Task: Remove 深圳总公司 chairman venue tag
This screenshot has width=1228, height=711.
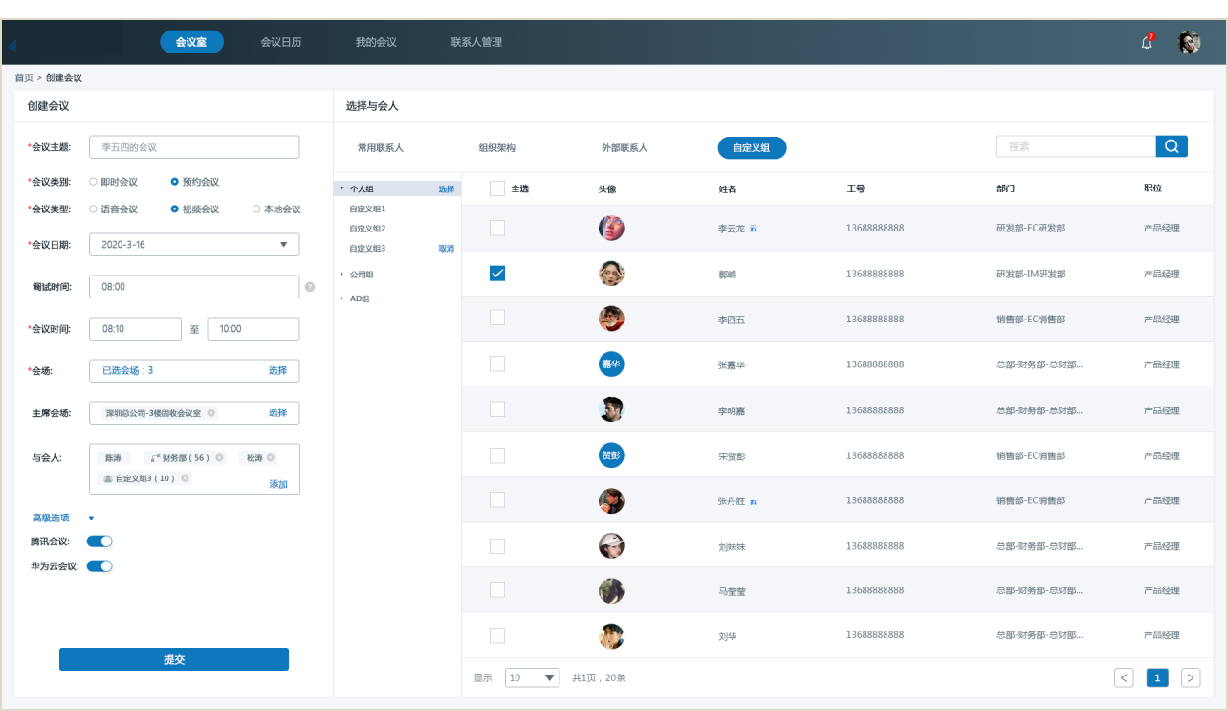Action: (211, 413)
